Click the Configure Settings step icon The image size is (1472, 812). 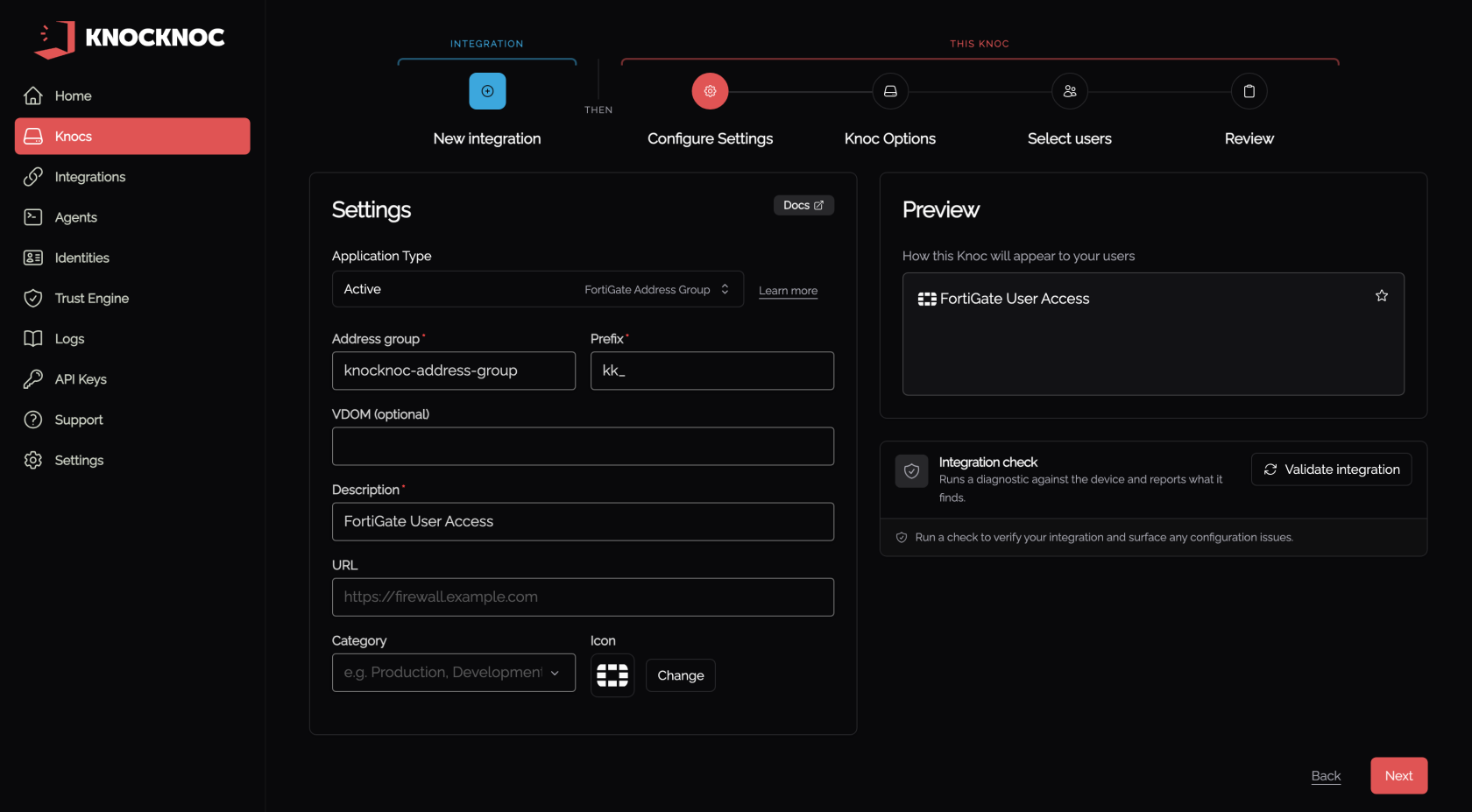point(710,91)
